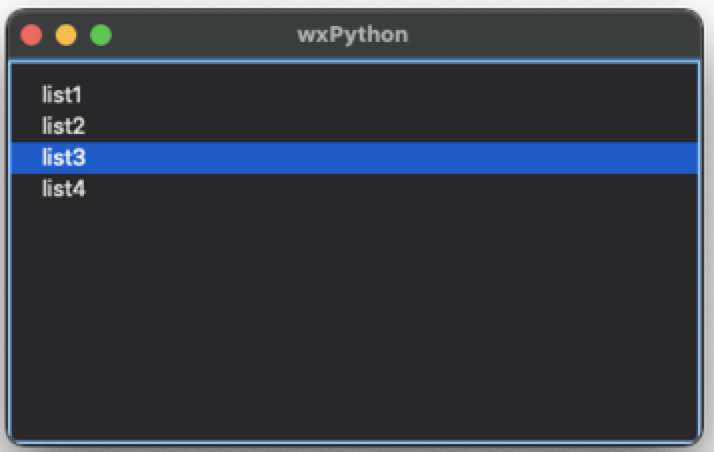
Task: Click left margin before list4 text
Action: 26,188
